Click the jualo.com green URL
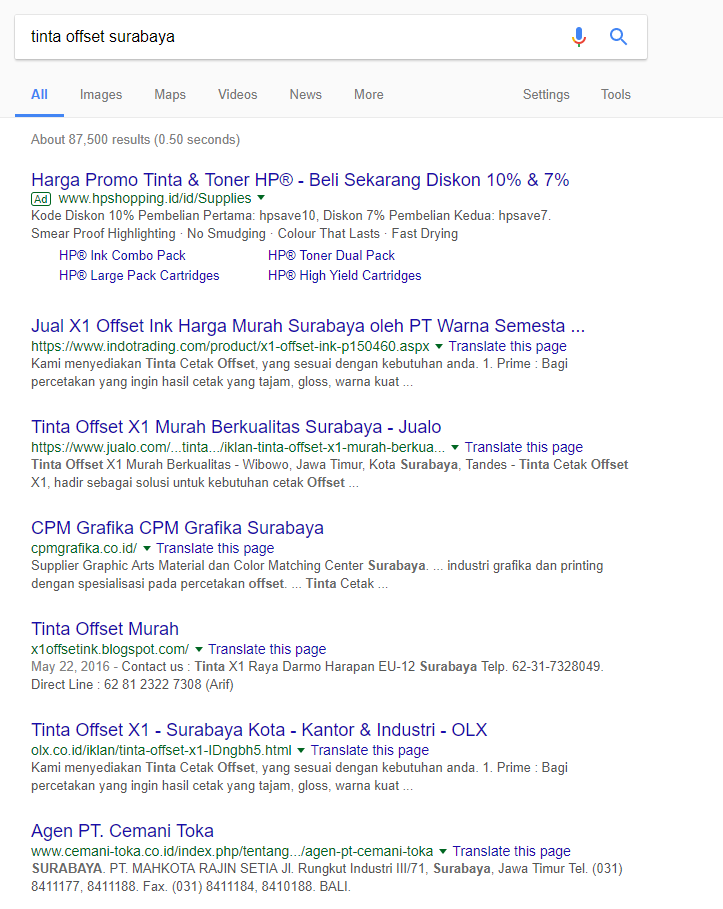 [238, 447]
